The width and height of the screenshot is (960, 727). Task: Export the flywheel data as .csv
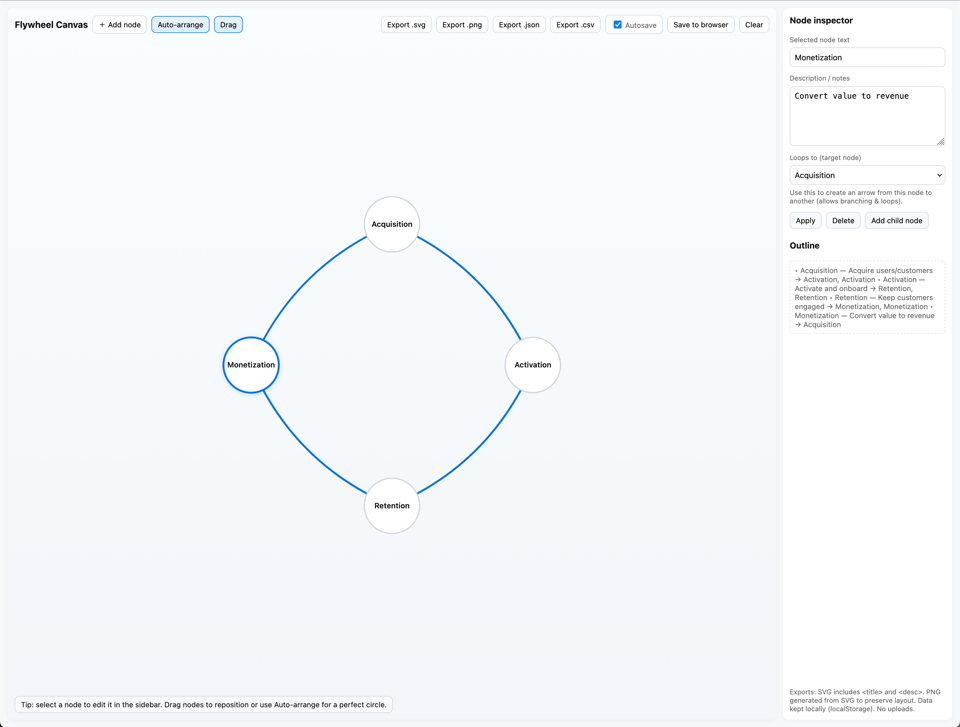(x=574, y=24)
